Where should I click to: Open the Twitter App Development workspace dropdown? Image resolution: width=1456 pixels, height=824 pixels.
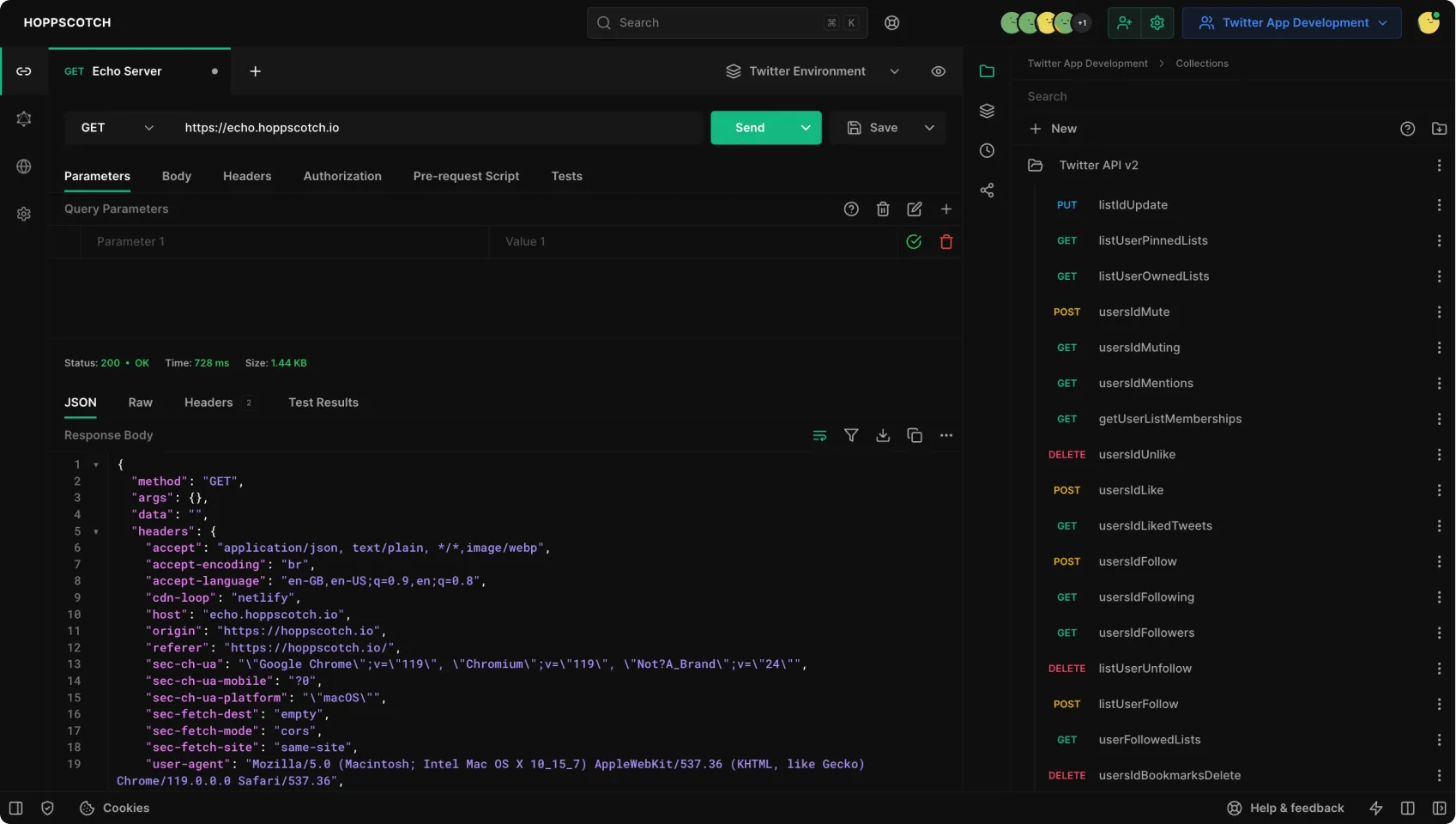pos(1291,22)
